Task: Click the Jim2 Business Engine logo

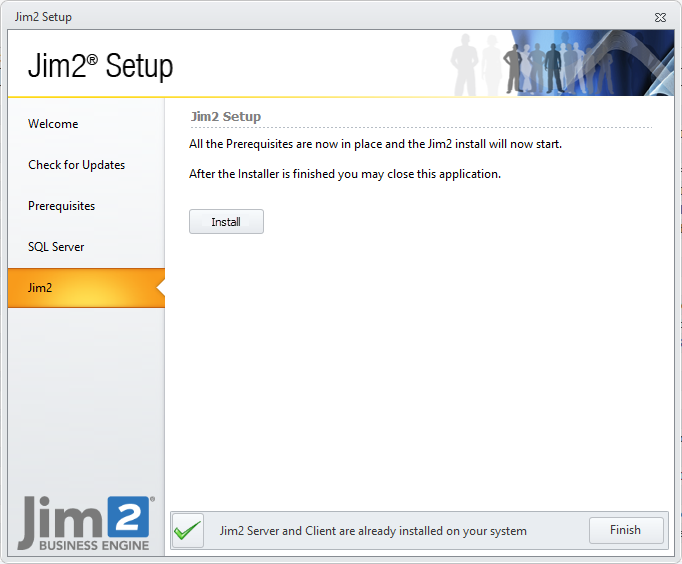Action: coord(85,522)
